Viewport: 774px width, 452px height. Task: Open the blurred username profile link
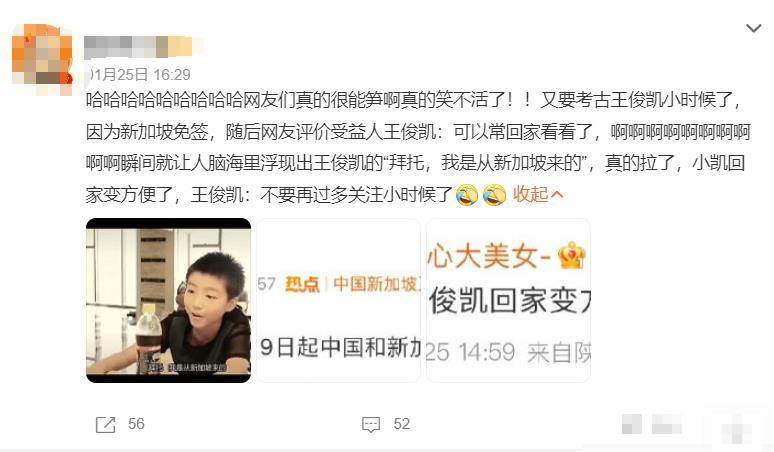(x=138, y=47)
